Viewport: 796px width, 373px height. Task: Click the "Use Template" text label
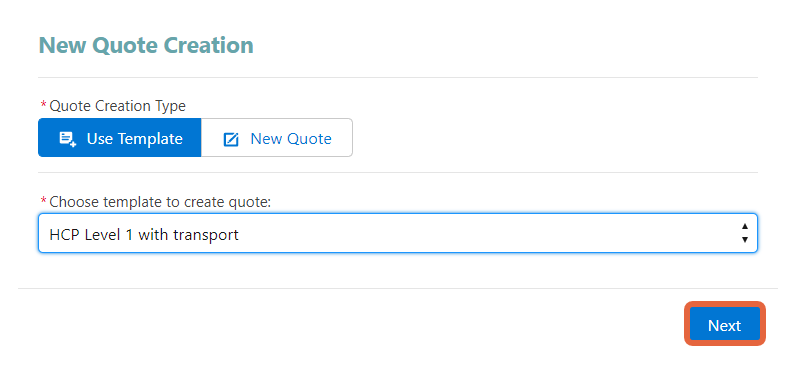tap(135, 139)
